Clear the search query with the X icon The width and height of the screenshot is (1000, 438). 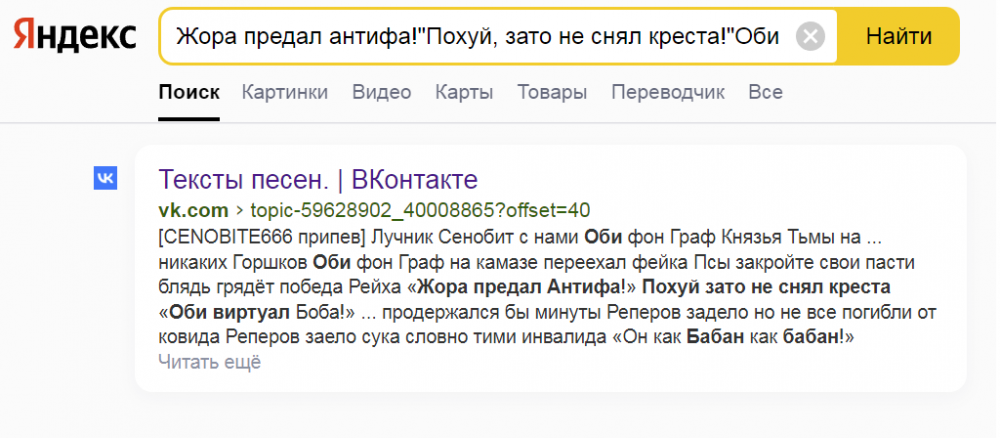[x=811, y=36]
